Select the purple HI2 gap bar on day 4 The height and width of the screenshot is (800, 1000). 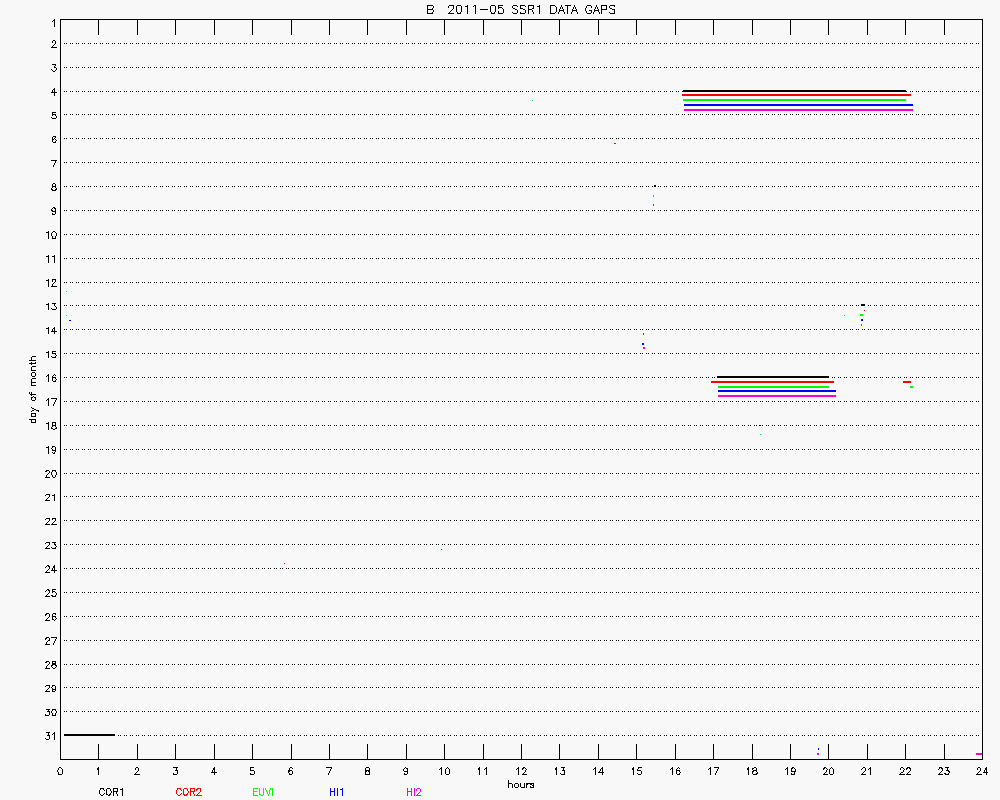point(798,110)
